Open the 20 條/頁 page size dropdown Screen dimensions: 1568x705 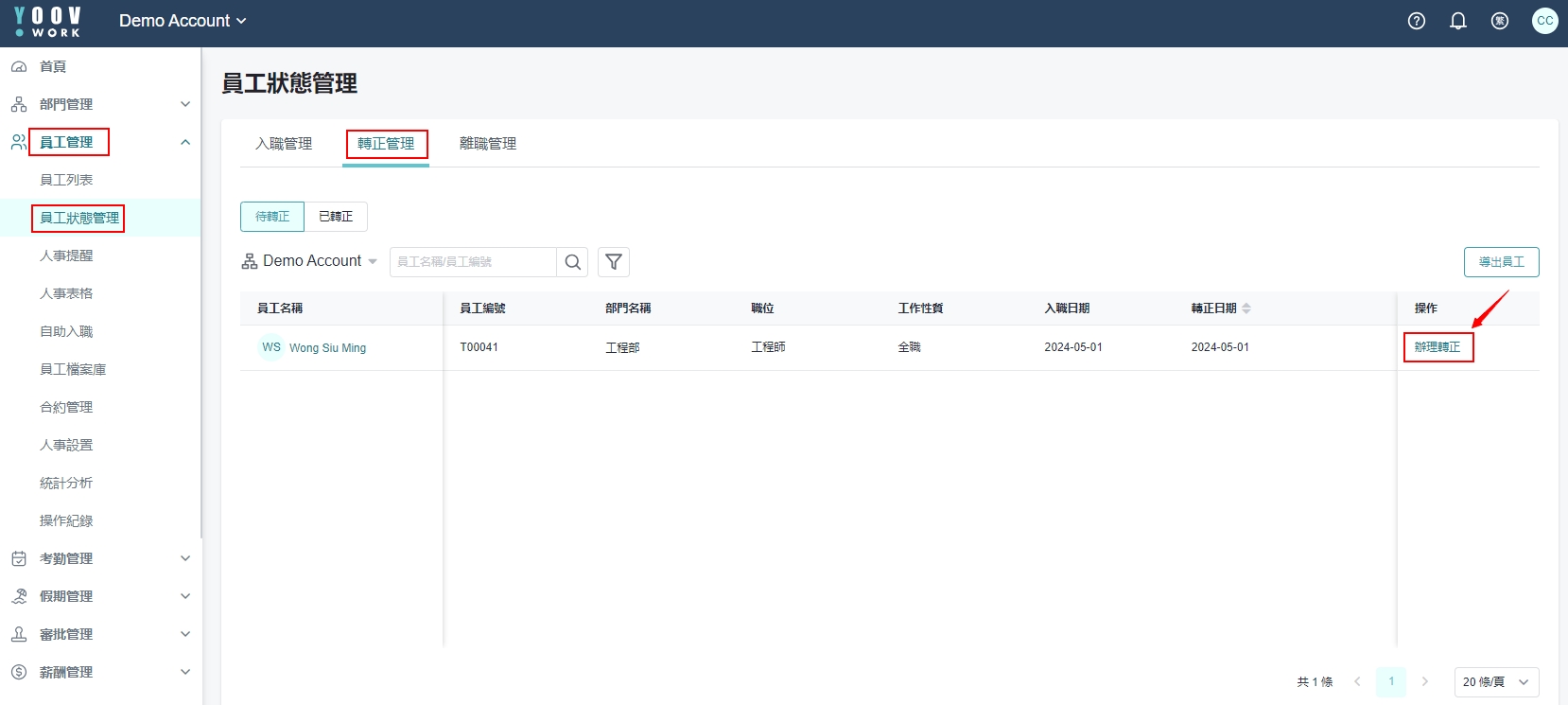1496,682
